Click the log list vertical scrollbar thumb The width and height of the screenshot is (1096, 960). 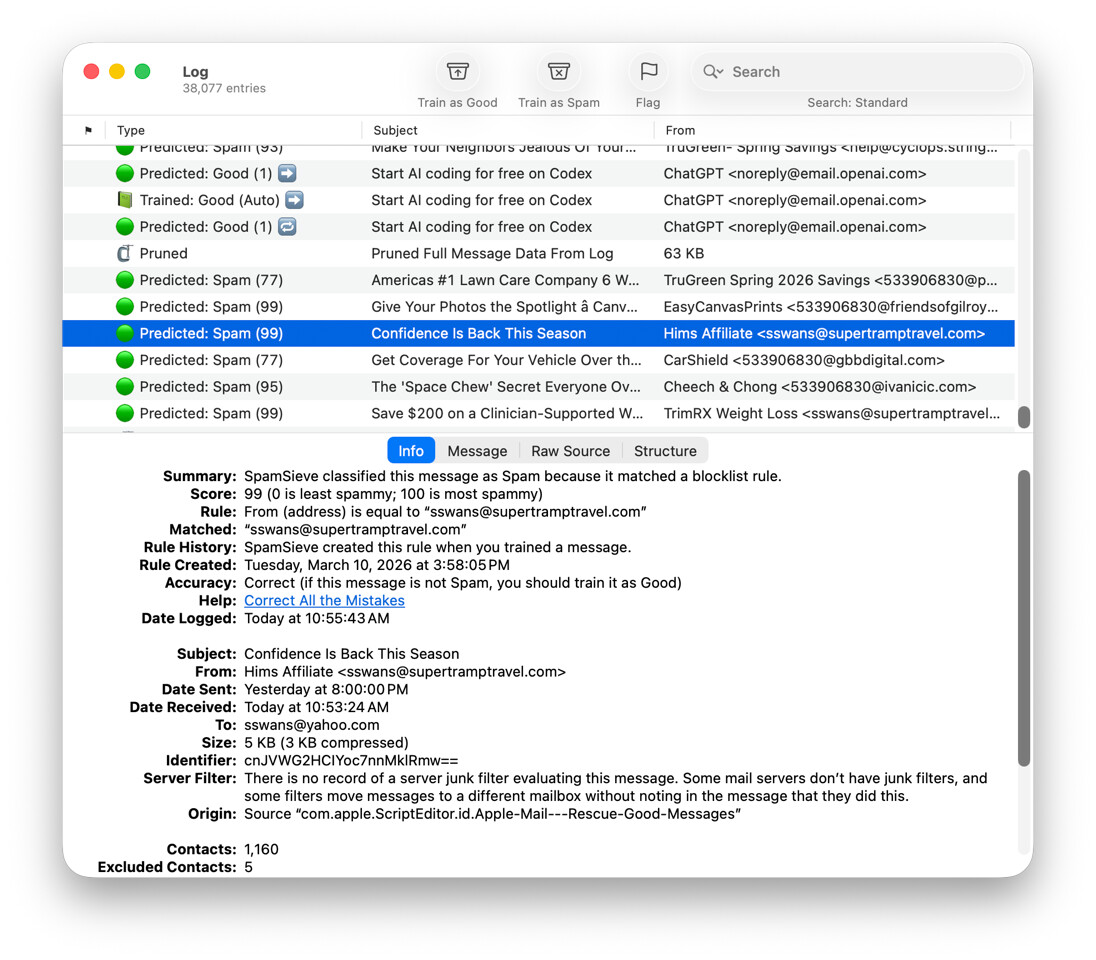pos(1023,417)
